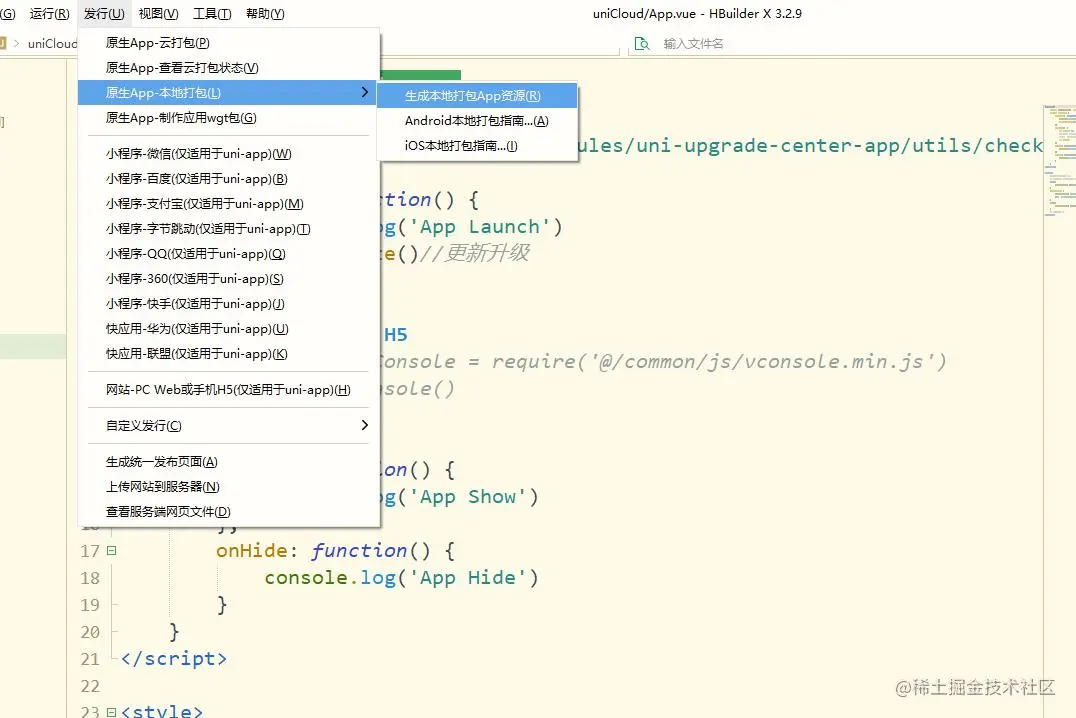
Task: Select 小程序-百度(仅适用于uni-app)(B)
Action: 229,178
